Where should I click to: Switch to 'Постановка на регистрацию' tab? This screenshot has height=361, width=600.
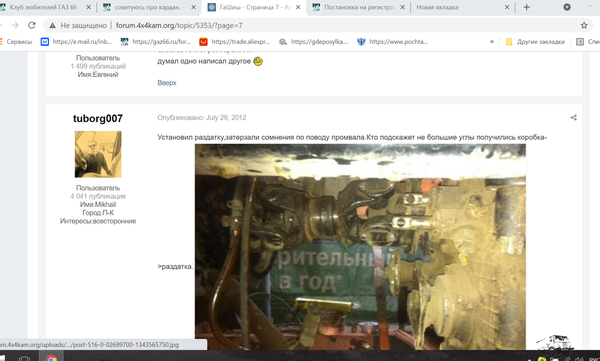(359, 7)
